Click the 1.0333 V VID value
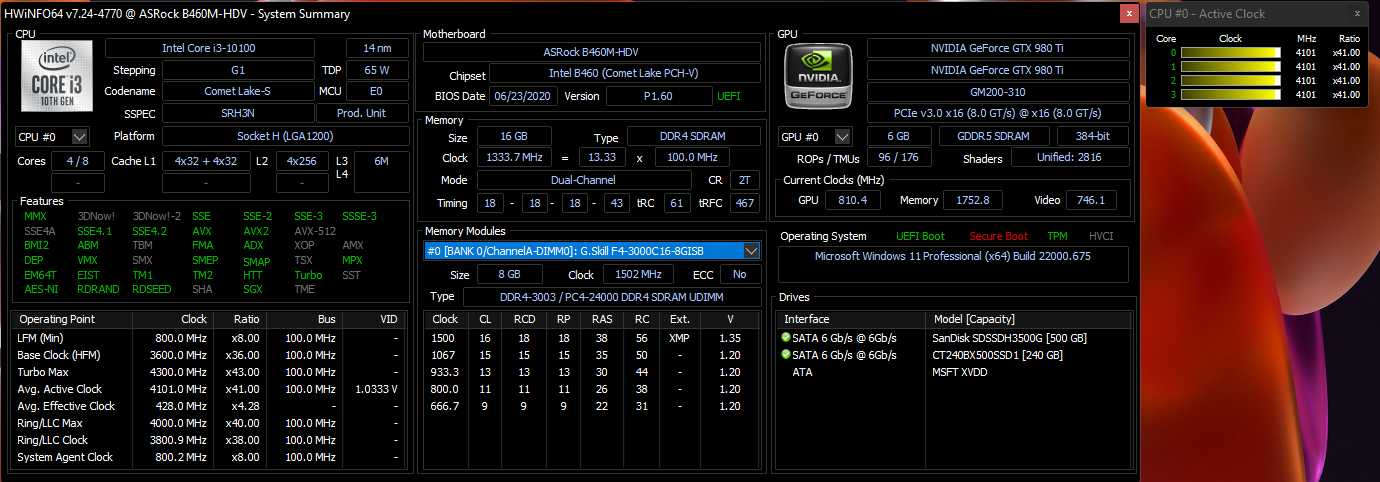The height and width of the screenshot is (482, 1380). (377, 389)
